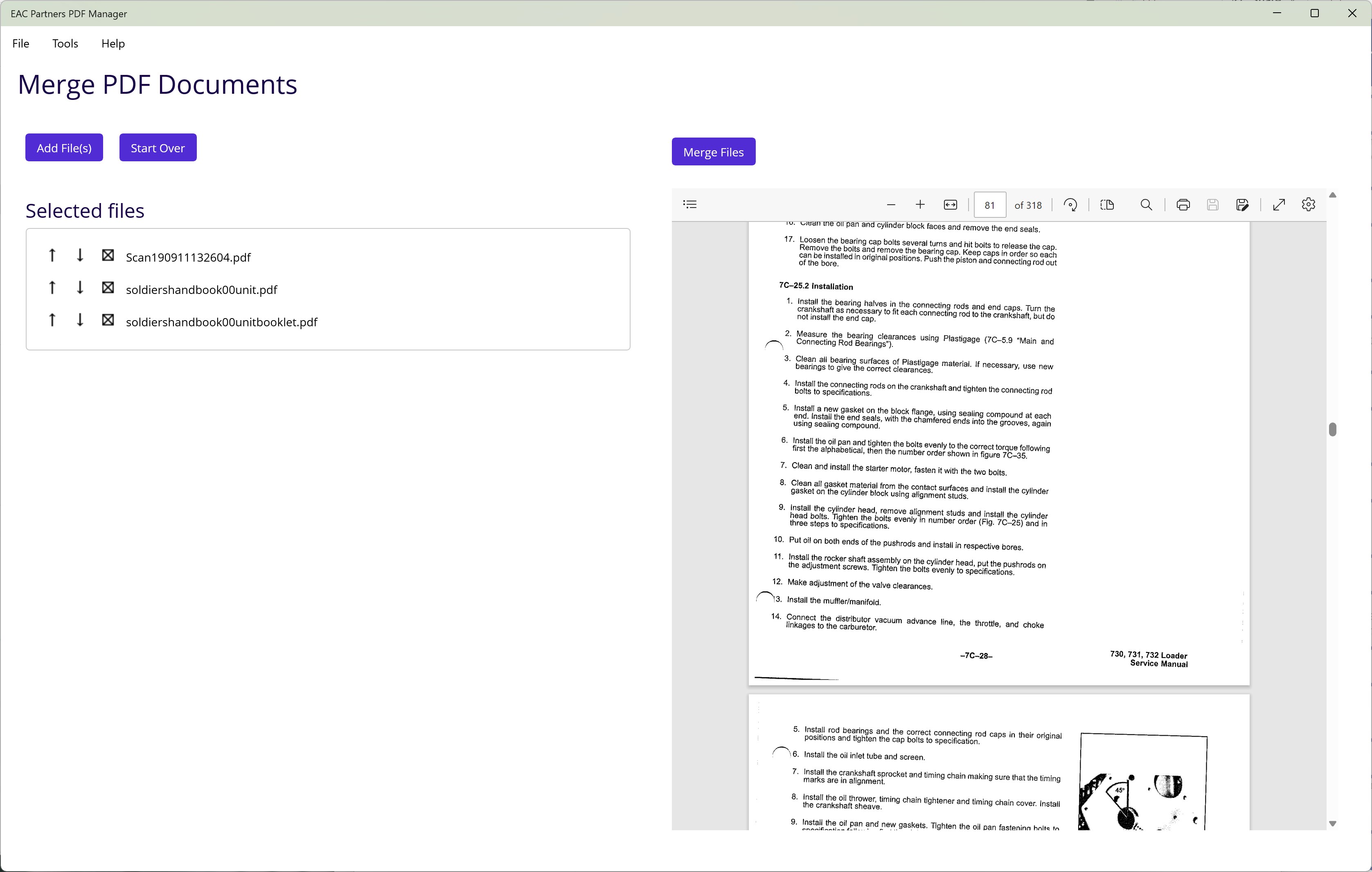Click the page number input field
Image resolution: width=1372 pixels, height=872 pixels.
(990, 205)
